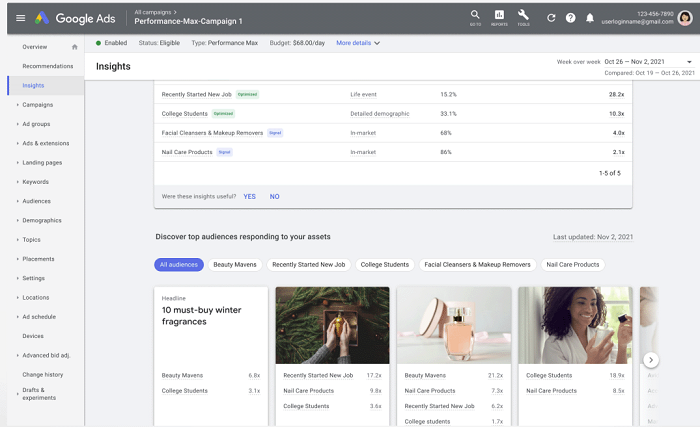Click College Students table row name
Image resolution: width=700 pixels, height=427 pixels.
click(184, 113)
